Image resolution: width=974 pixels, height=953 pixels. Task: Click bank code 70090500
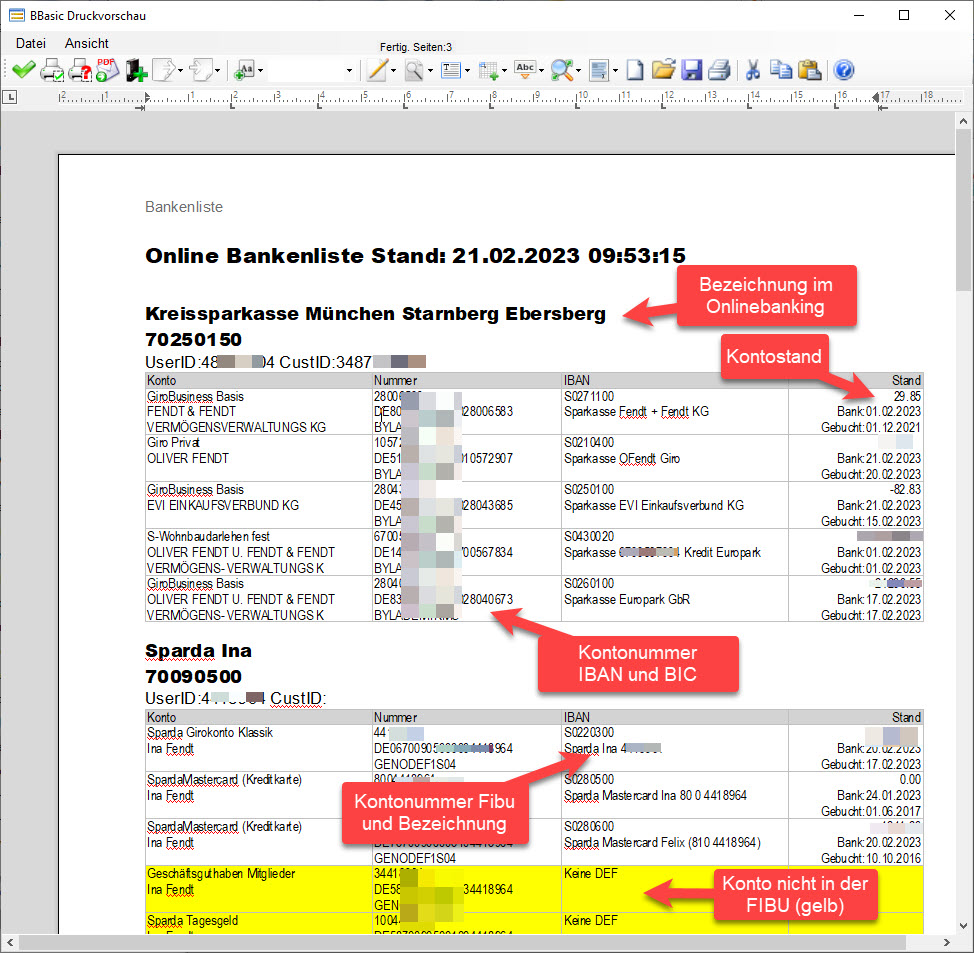pos(193,677)
